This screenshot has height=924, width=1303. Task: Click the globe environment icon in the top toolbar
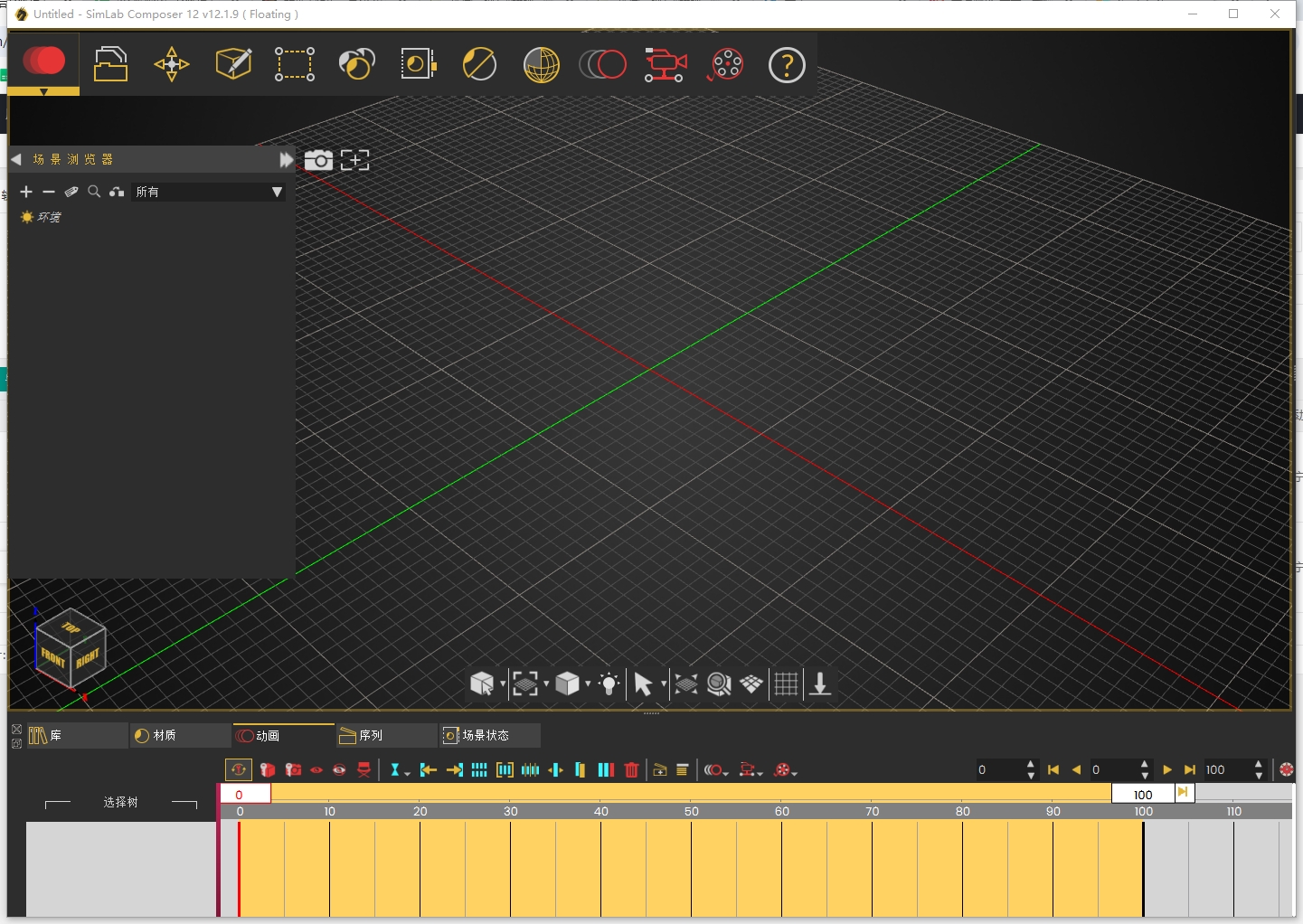541,65
